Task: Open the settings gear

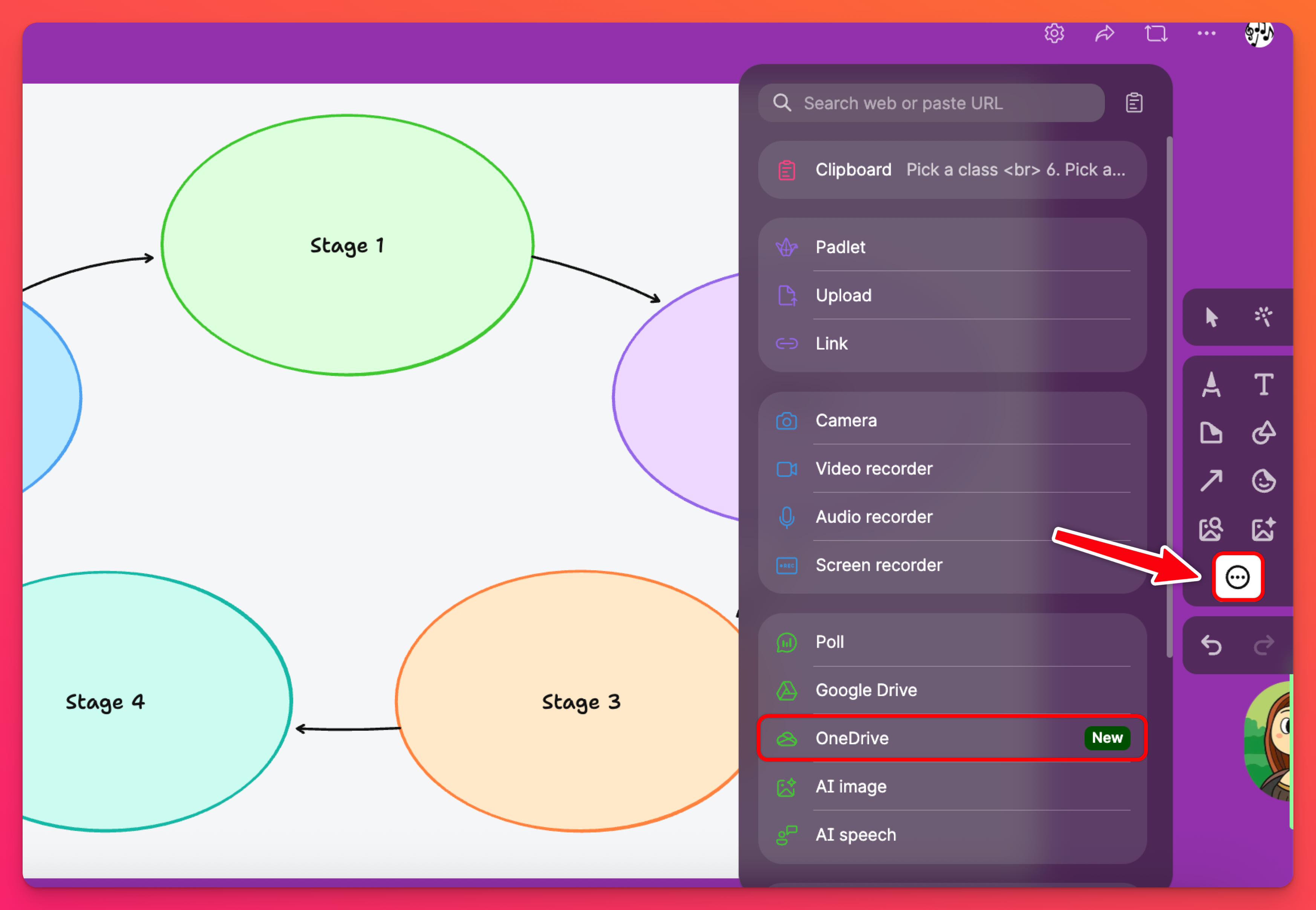Action: tap(1054, 33)
